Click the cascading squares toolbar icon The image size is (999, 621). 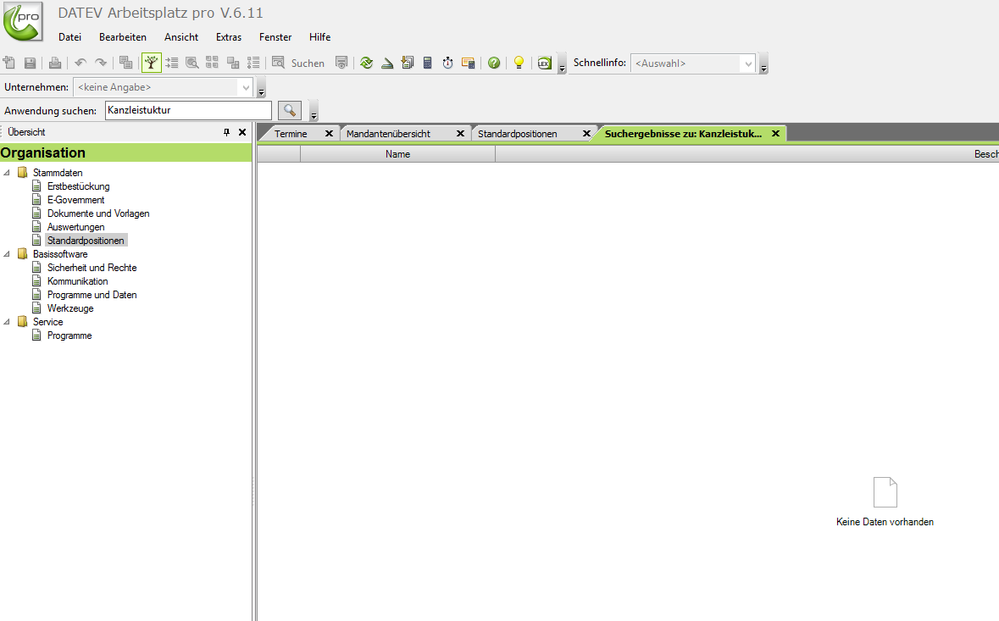point(233,62)
